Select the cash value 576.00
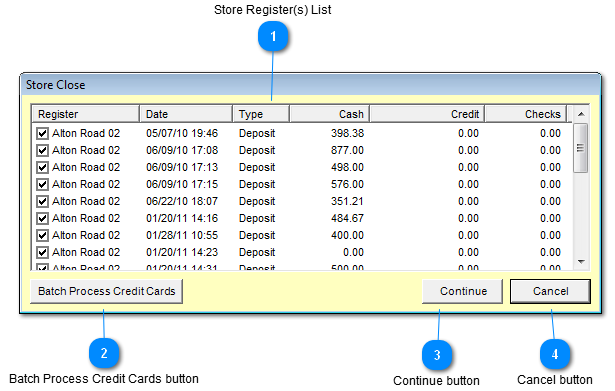The image size is (615, 391). pos(347,184)
